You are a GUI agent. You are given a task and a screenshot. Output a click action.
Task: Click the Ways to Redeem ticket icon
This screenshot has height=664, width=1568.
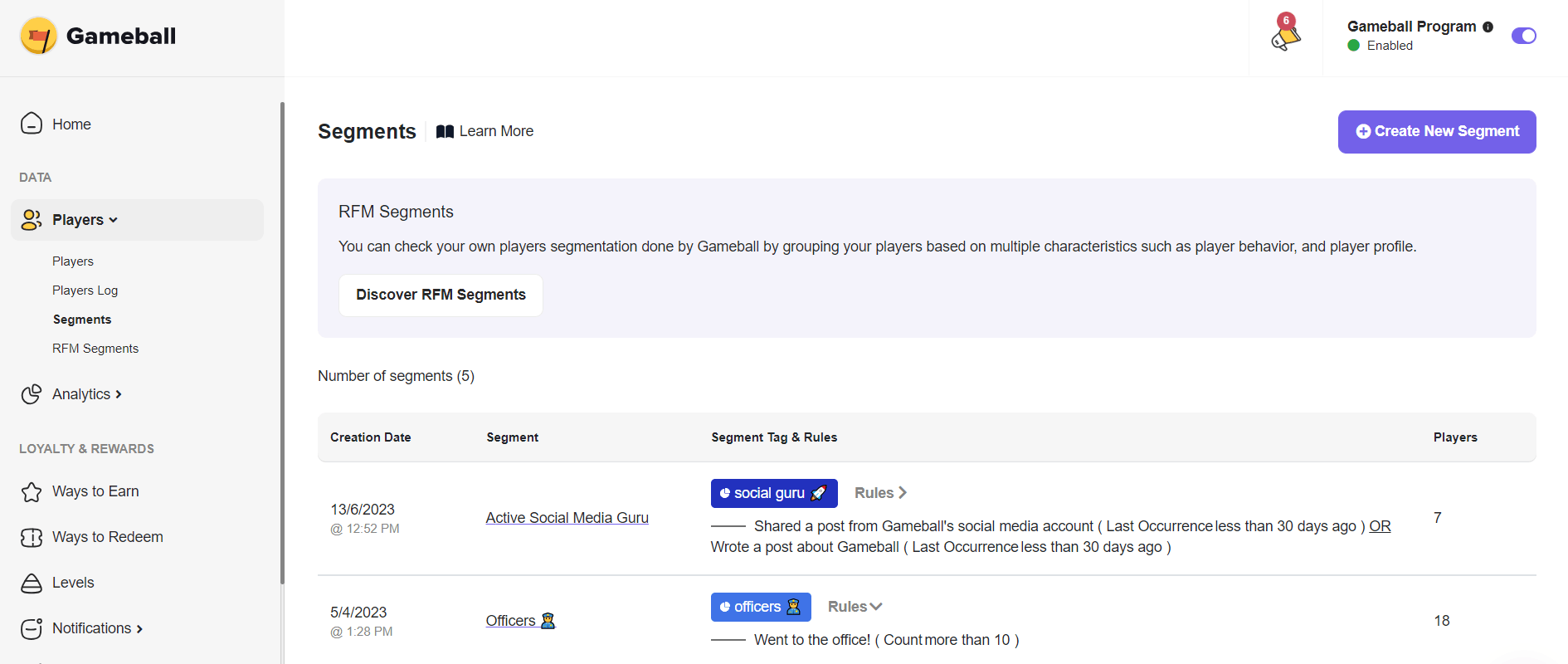pos(32,537)
